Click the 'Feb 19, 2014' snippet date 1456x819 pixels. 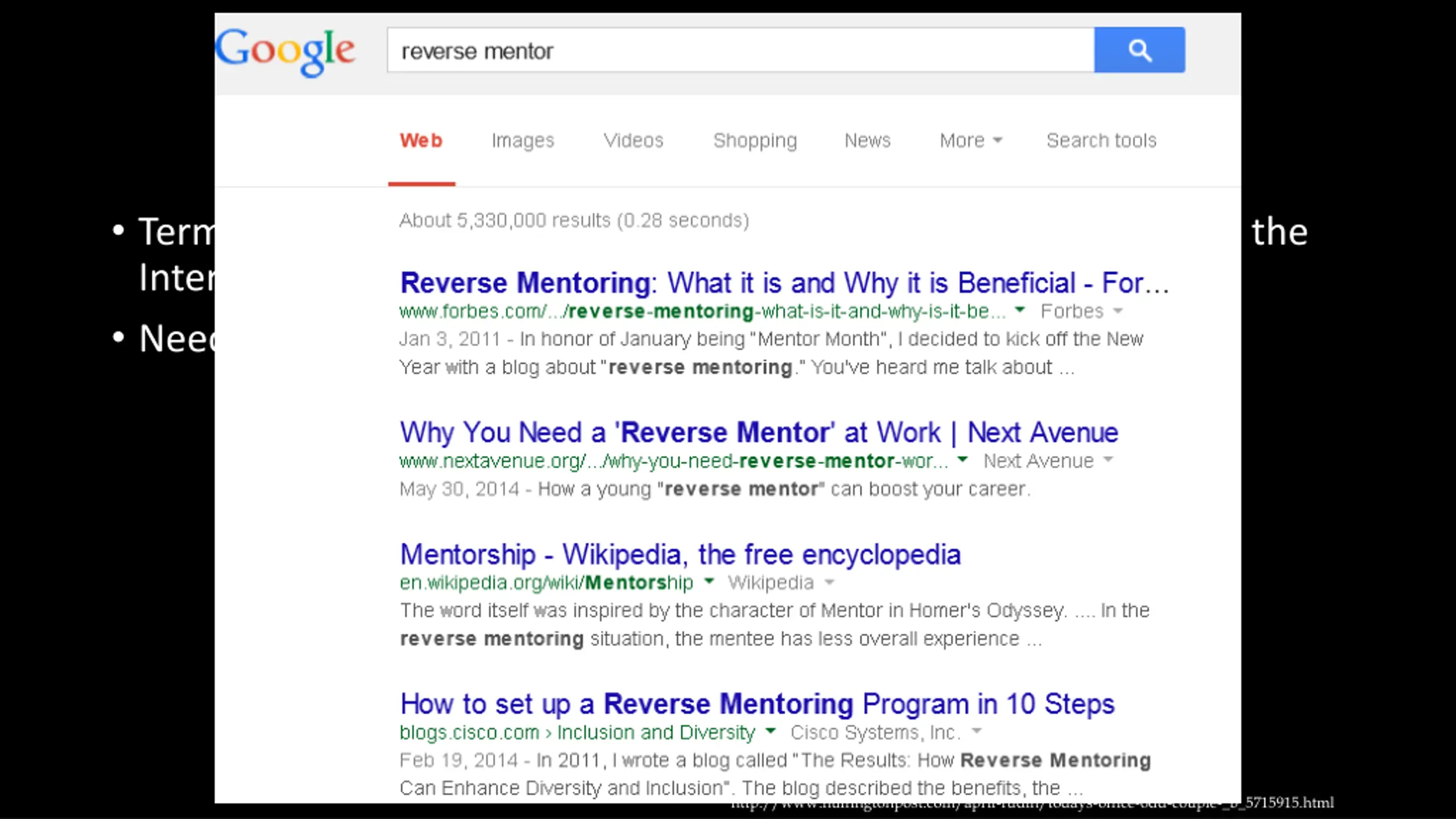[x=459, y=760]
